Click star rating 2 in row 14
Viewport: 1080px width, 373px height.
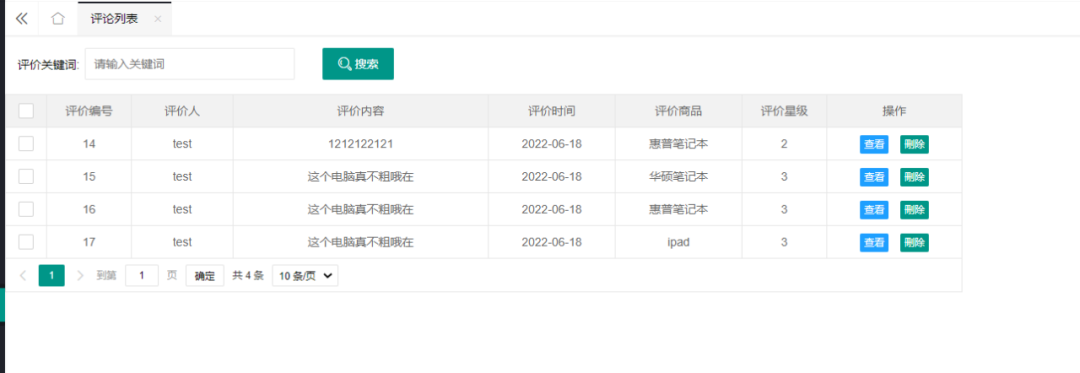[785, 145]
